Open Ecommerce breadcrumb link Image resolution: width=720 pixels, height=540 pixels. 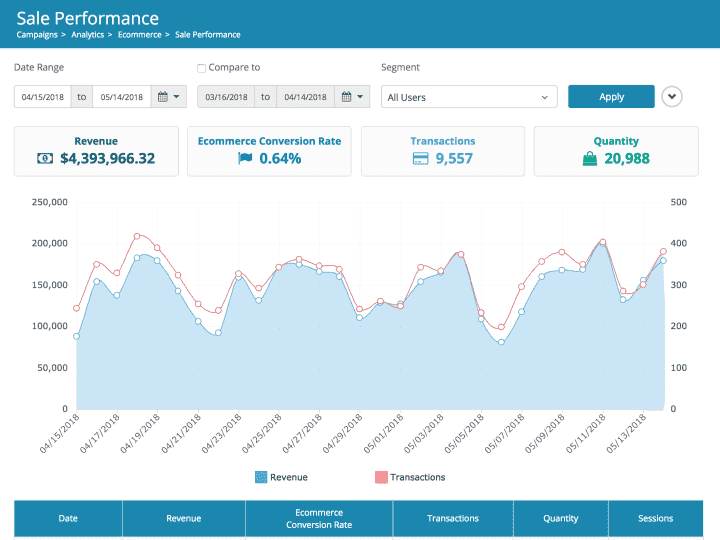(x=141, y=35)
